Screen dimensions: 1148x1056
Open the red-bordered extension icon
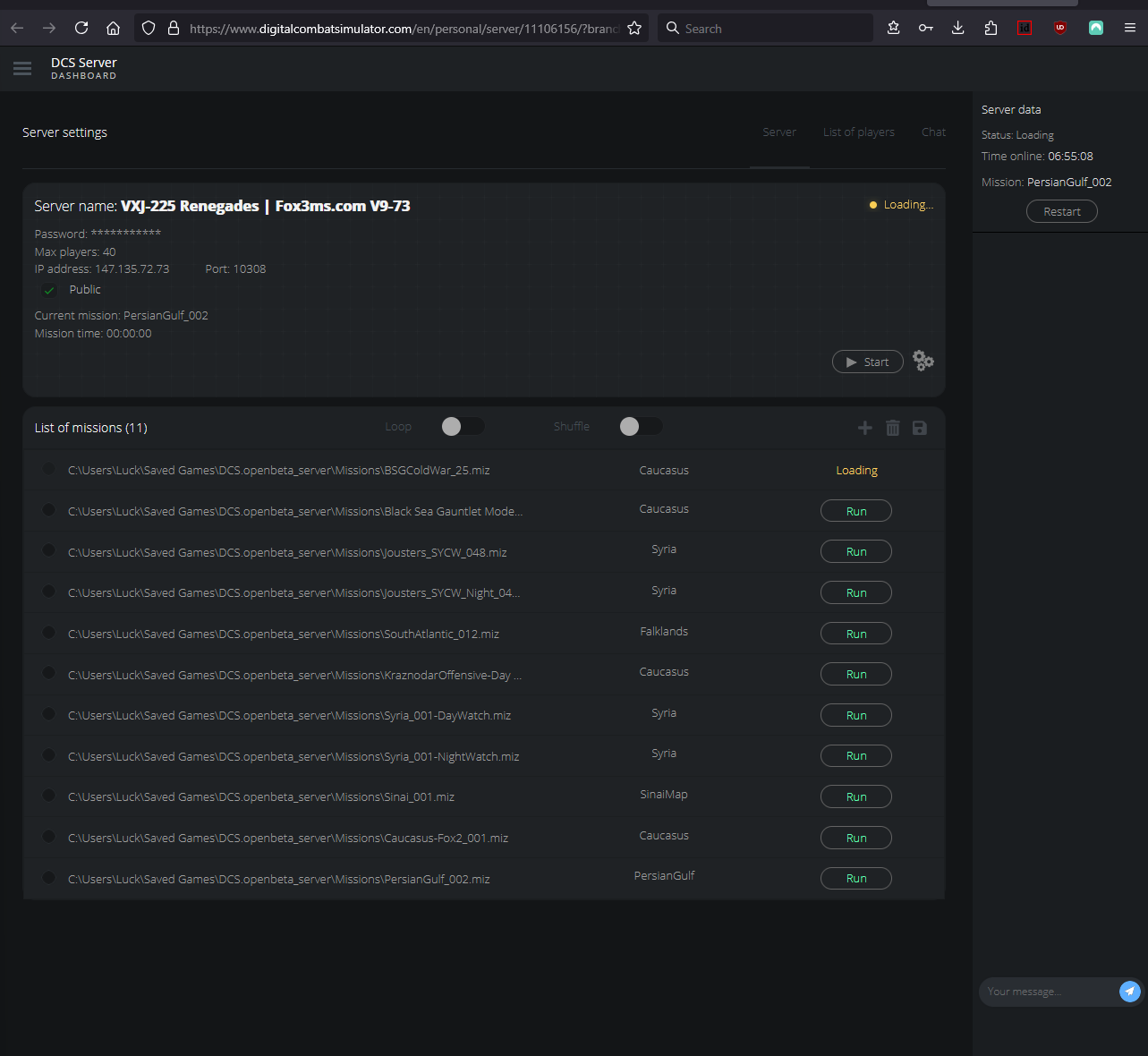pyautogui.click(x=1025, y=28)
